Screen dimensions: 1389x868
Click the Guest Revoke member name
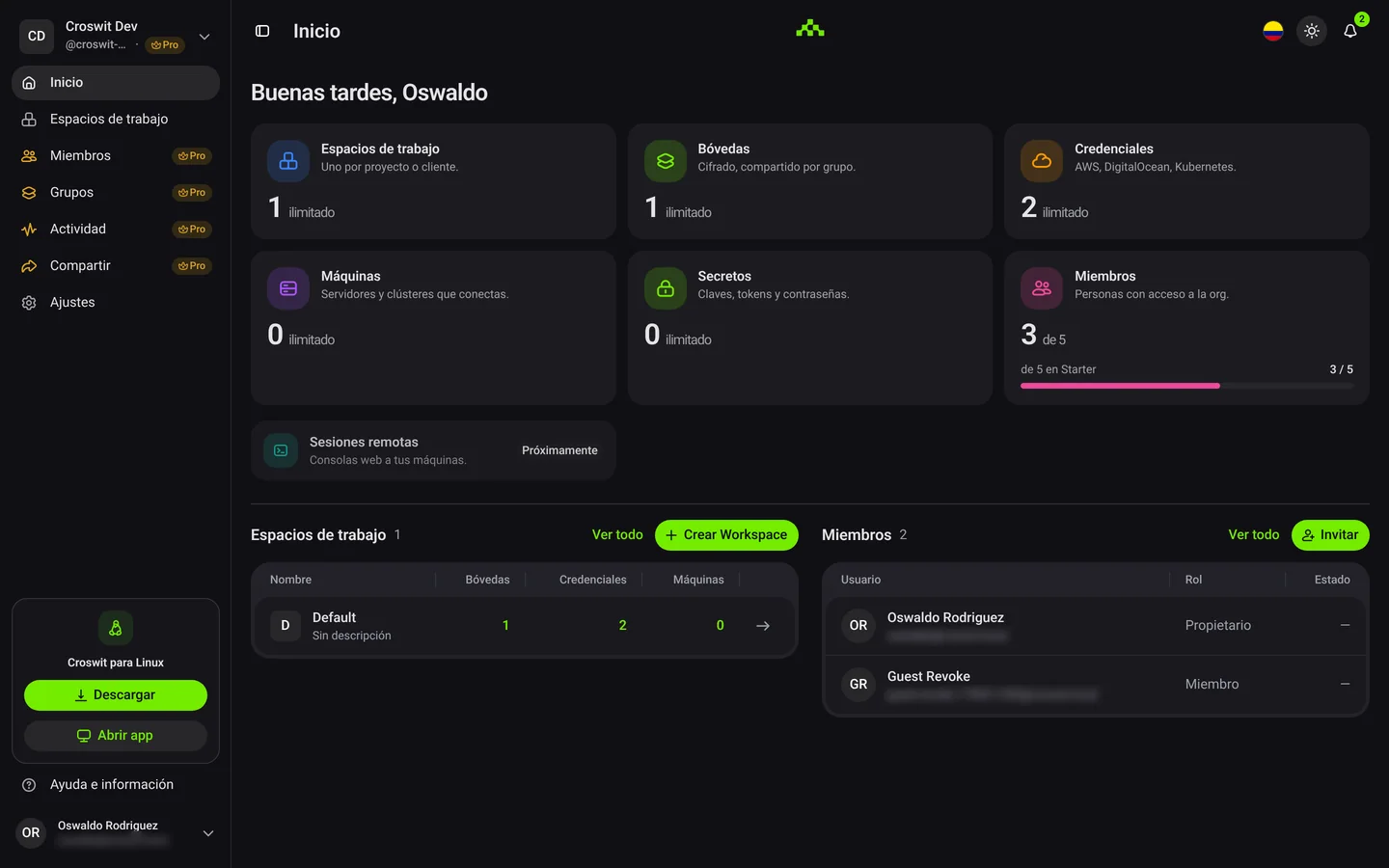click(x=929, y=677)
